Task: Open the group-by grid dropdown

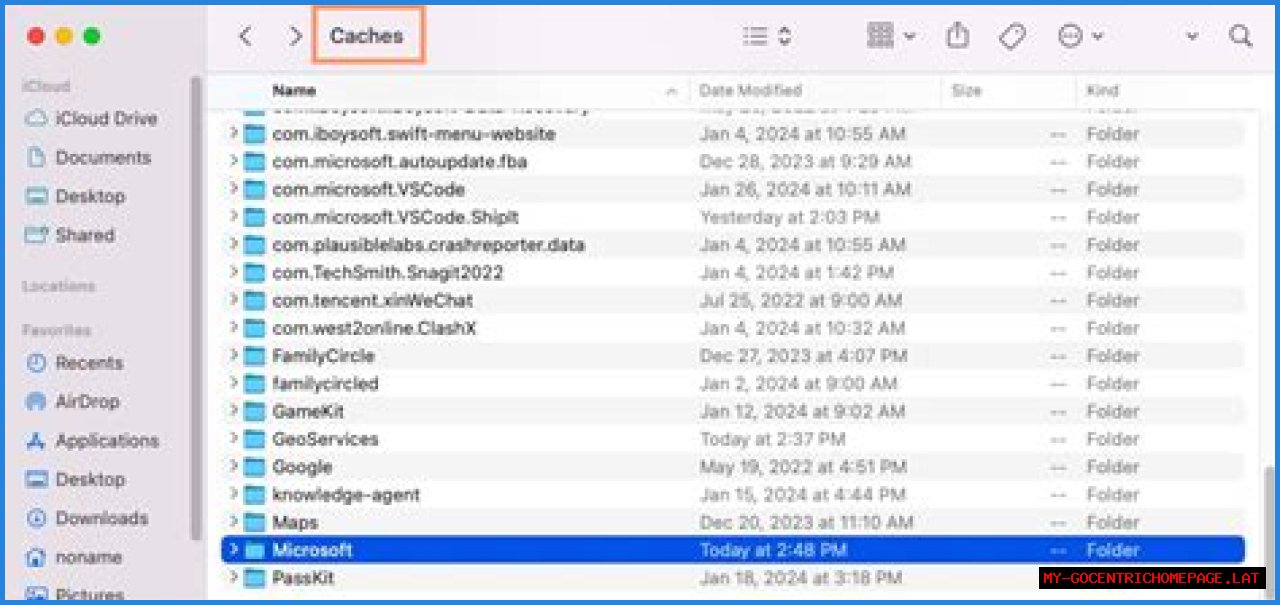Action: (x=892, y=37)
